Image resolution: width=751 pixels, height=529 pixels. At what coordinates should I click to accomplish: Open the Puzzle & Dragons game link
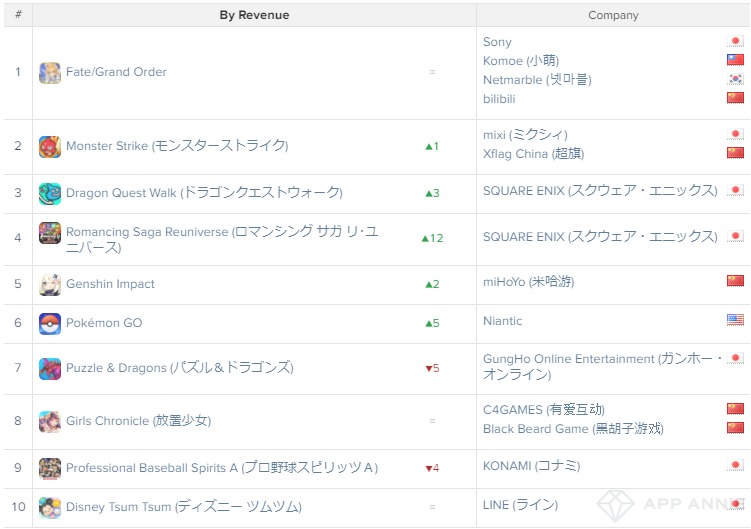(180, 368)
